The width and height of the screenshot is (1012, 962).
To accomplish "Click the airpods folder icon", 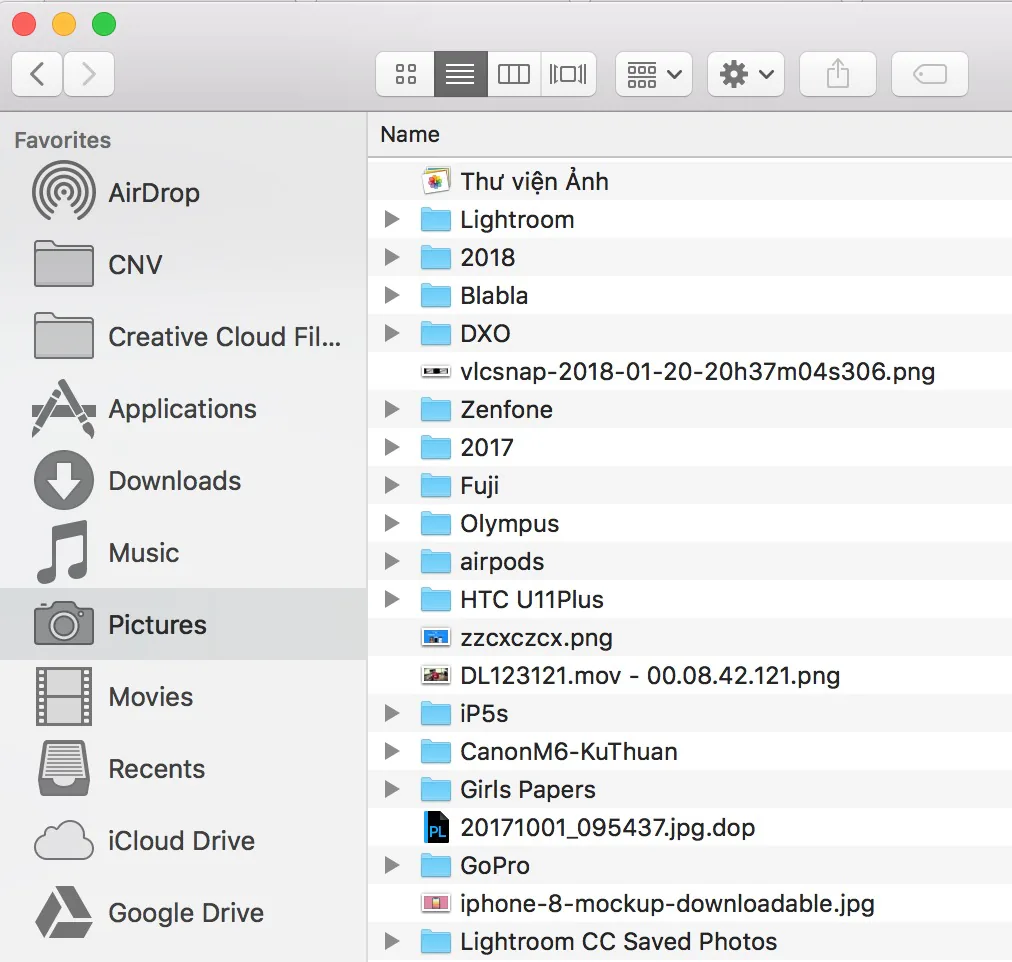I will tap(436, 561).
